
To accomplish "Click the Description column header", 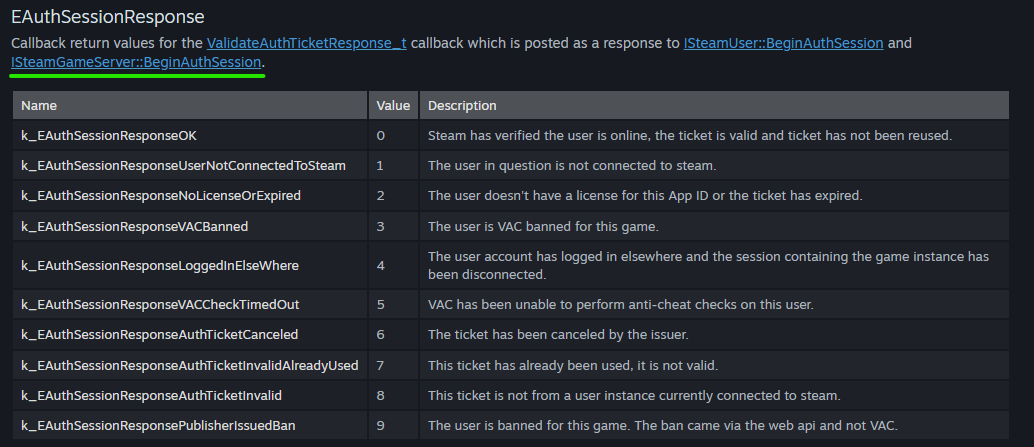I will click(x=462, y=105).
